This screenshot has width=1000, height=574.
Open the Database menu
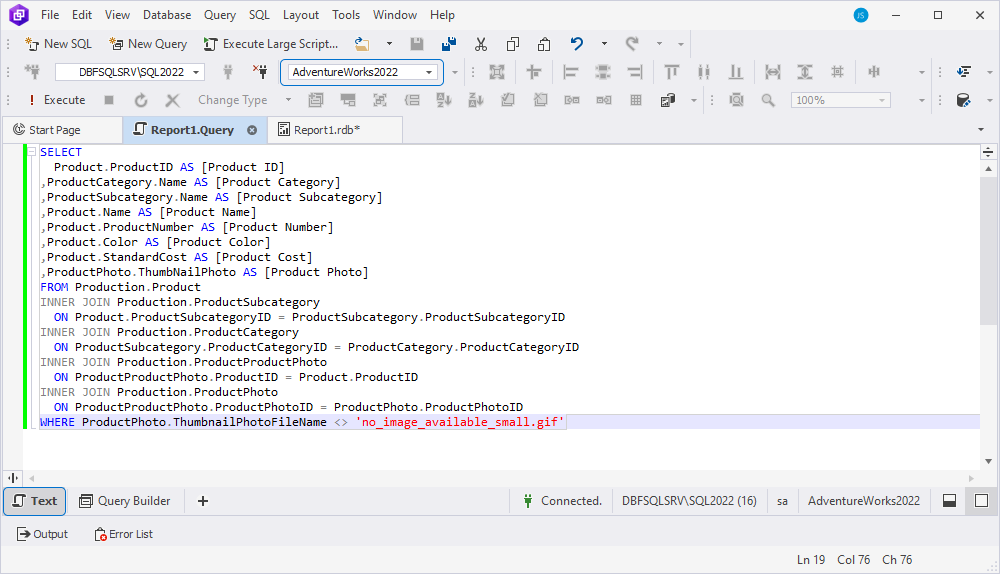pos(167,15)
